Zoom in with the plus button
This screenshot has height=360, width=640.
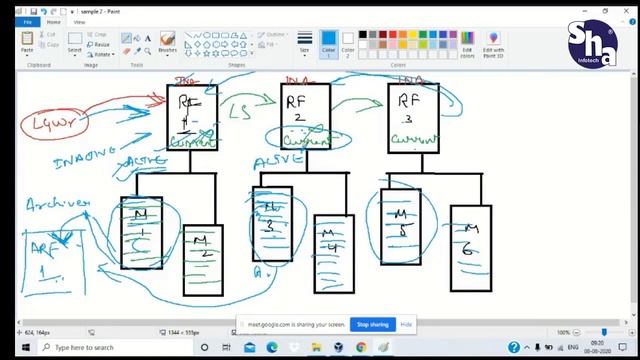(632, 333)
